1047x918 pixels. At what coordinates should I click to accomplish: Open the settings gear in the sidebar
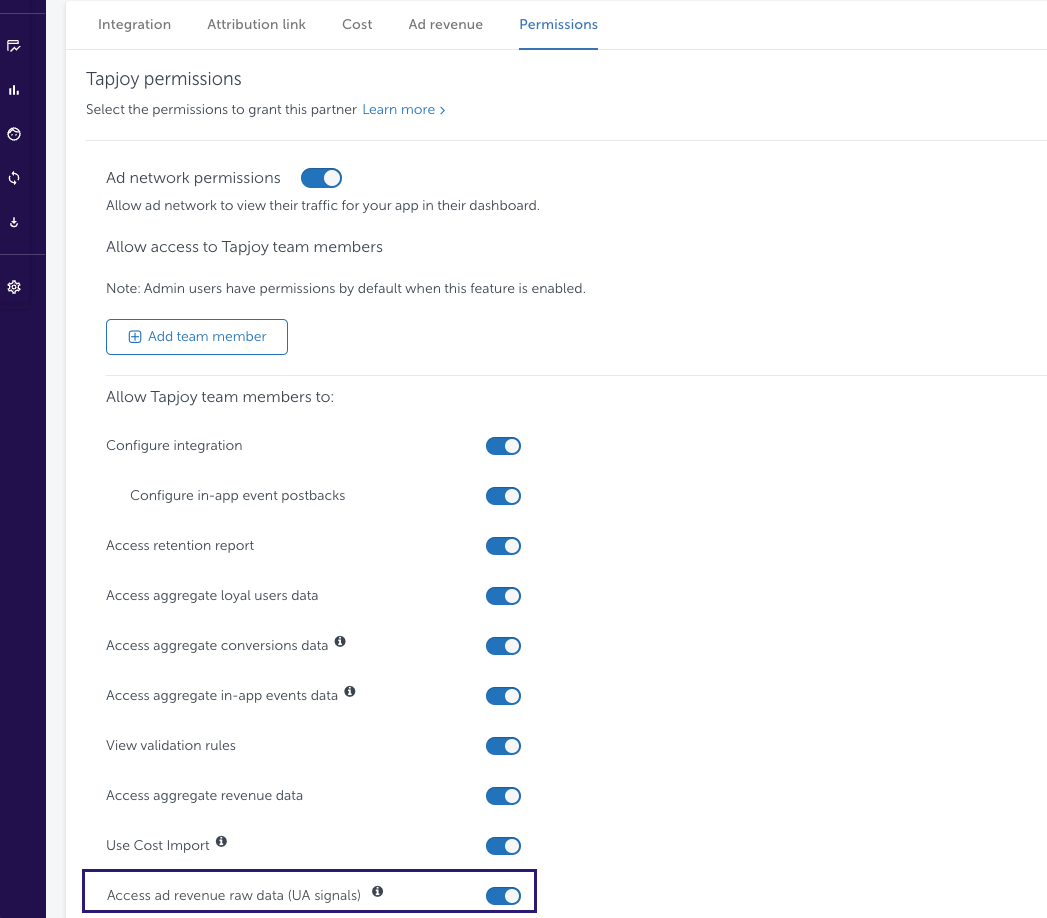[x=14, y=287]
